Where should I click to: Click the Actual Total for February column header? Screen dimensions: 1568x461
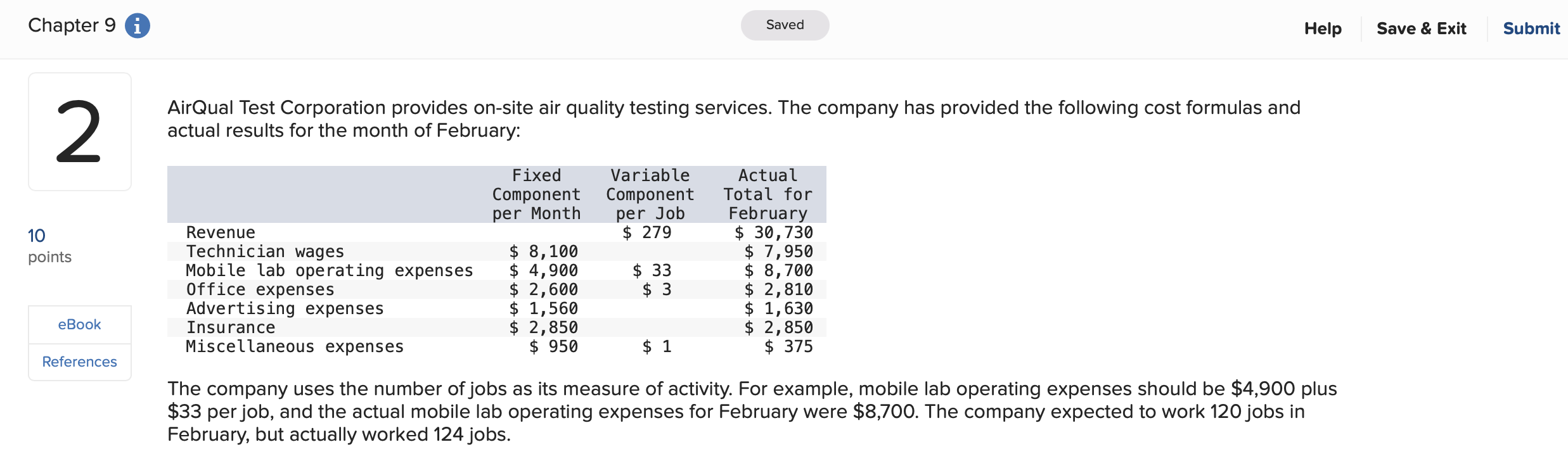[x=768, y=194]
